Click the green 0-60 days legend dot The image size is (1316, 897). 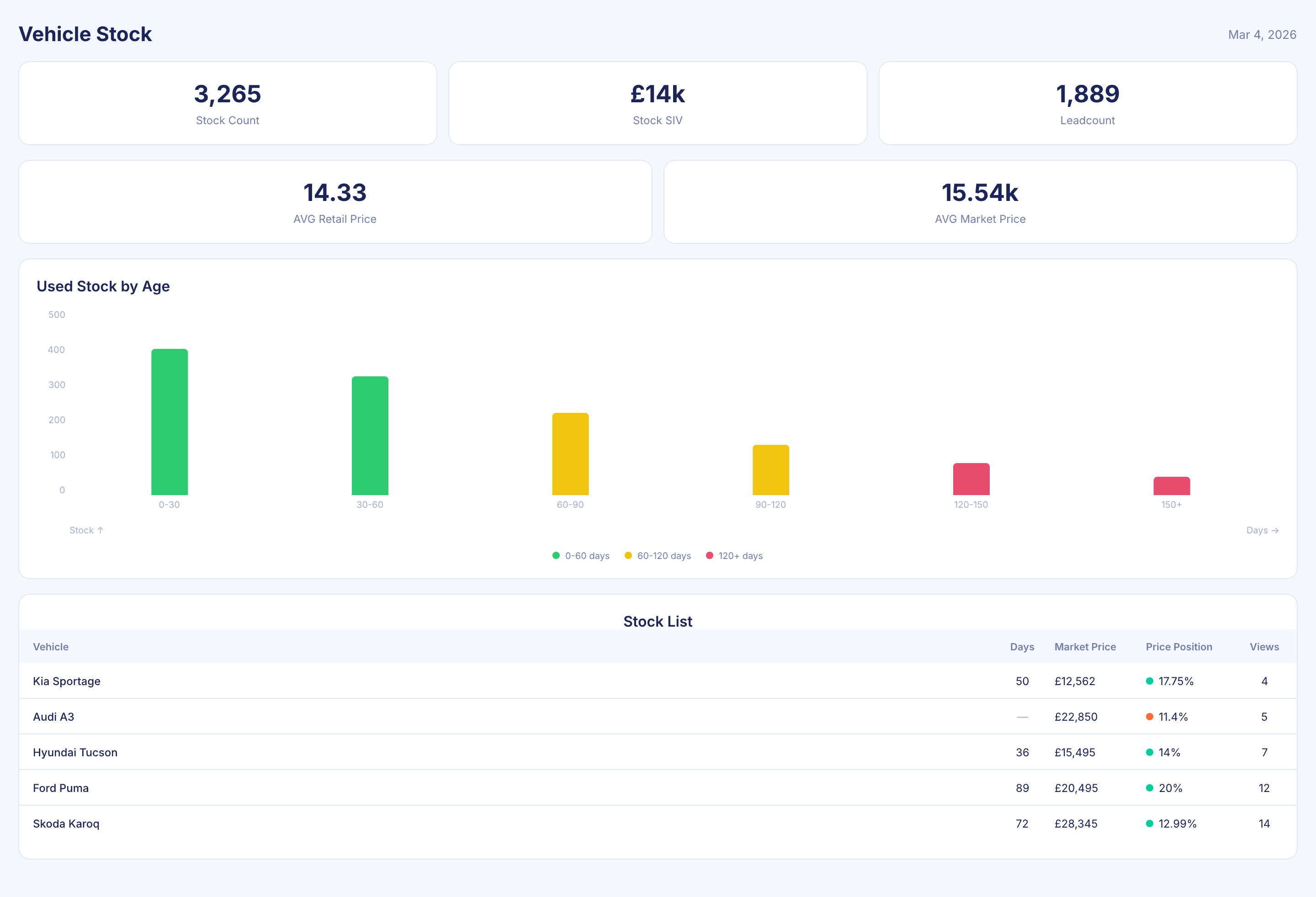click(x=556, y=556)
